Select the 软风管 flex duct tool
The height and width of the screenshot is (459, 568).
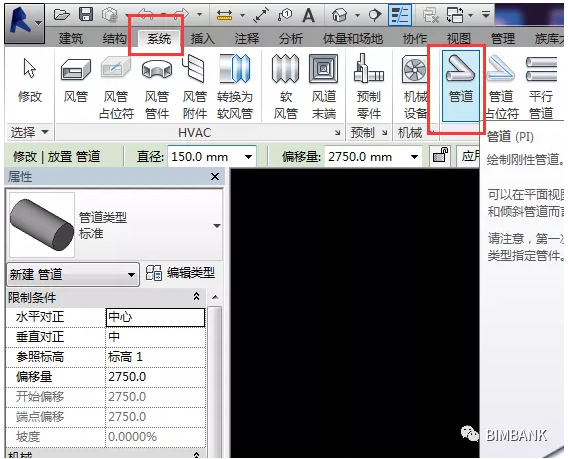(x=285, y=87)
